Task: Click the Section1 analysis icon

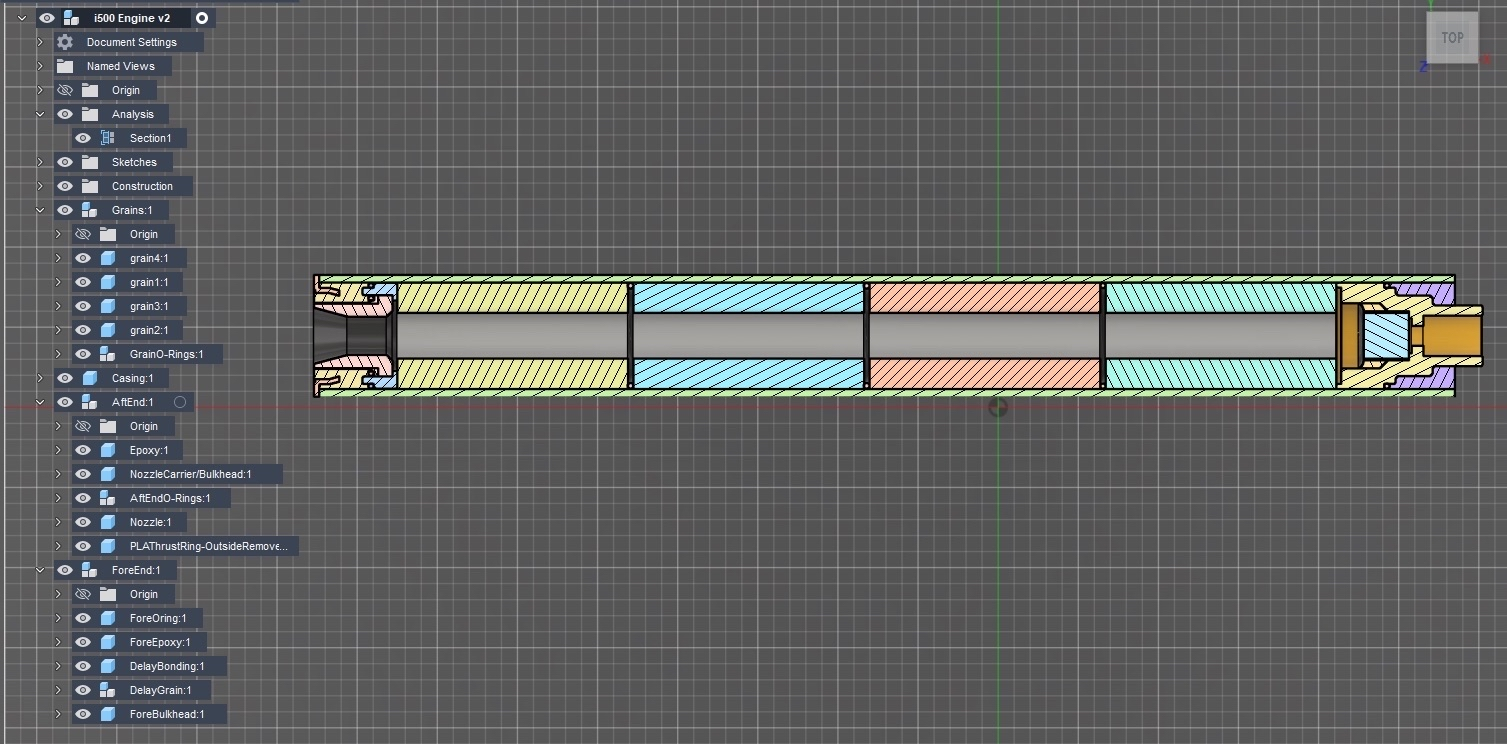Action: coord(108,138)
